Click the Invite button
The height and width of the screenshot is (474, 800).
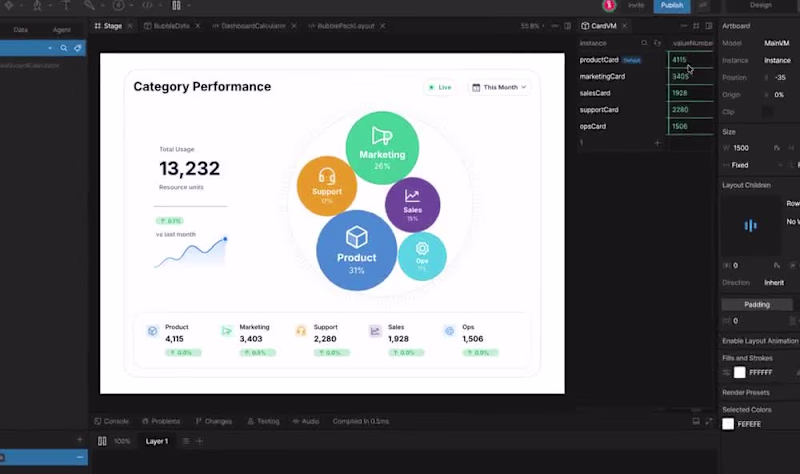636,5
